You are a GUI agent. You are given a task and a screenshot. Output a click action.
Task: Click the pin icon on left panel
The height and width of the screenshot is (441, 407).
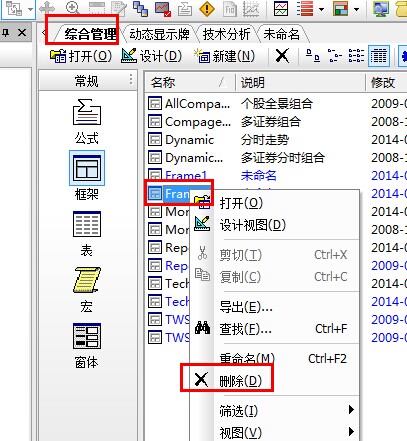click(6, 32)
